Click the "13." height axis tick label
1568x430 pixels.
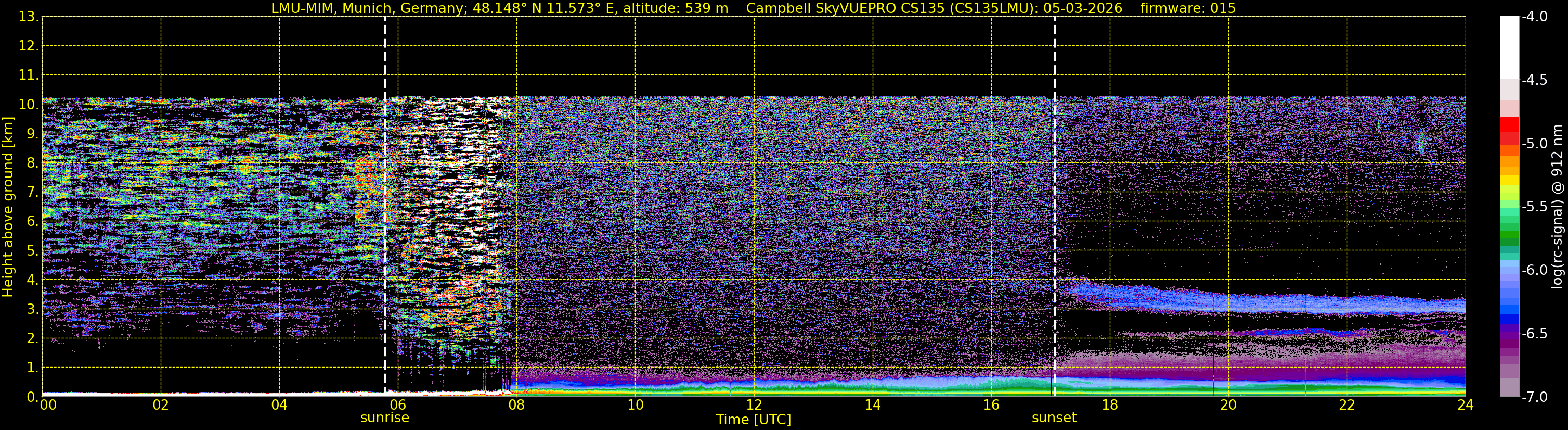29,17
